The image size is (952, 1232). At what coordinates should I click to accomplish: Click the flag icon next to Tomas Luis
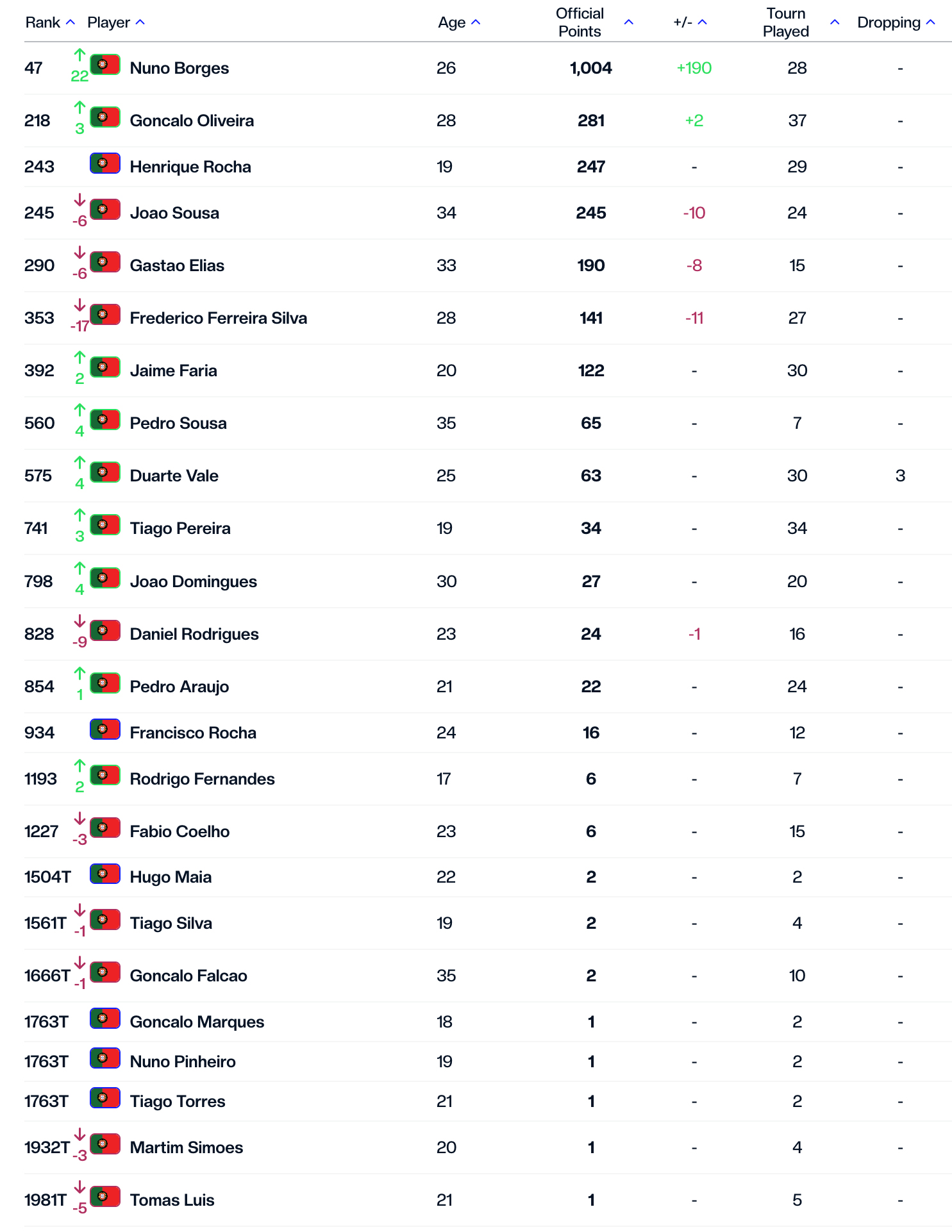coord(105,1197)
